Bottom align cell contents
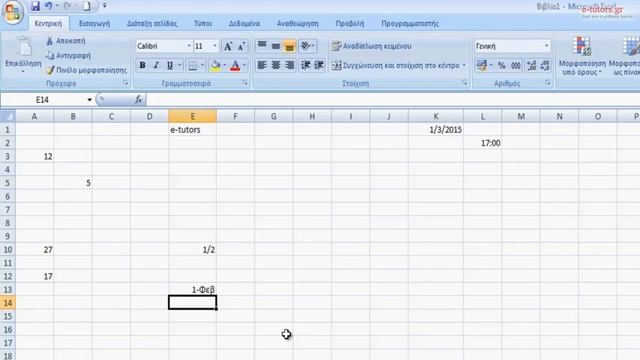 289,46
